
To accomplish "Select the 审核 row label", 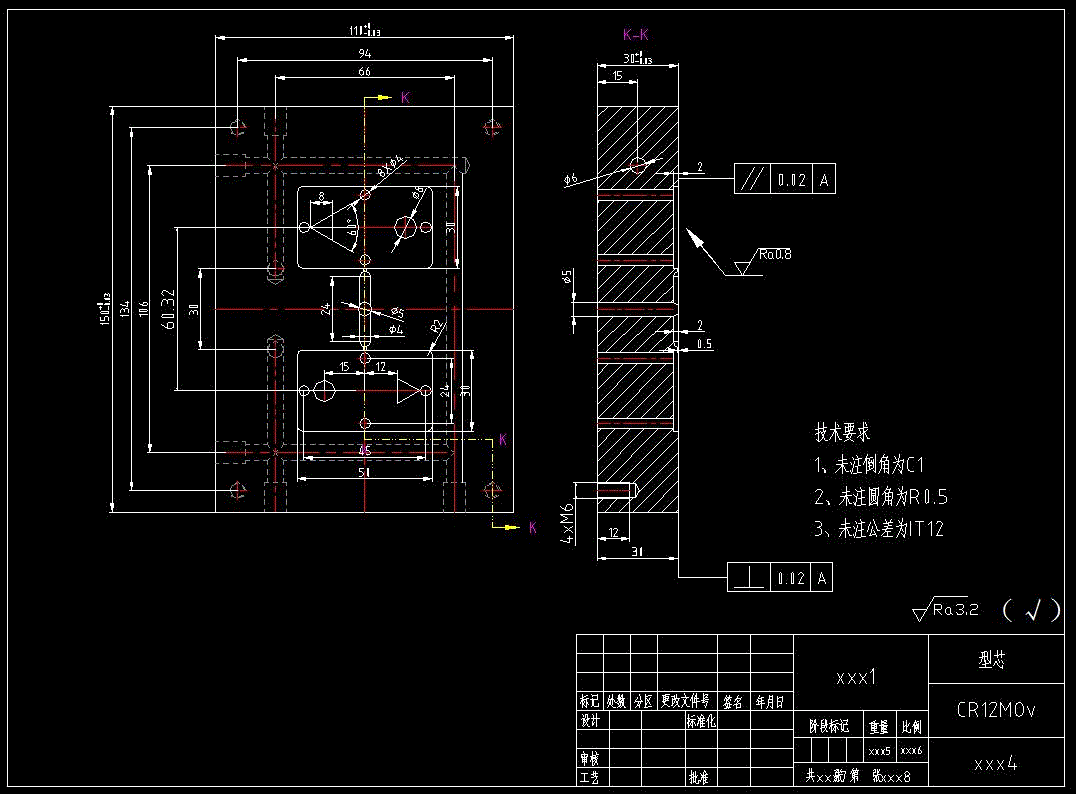I will point(589,758).
